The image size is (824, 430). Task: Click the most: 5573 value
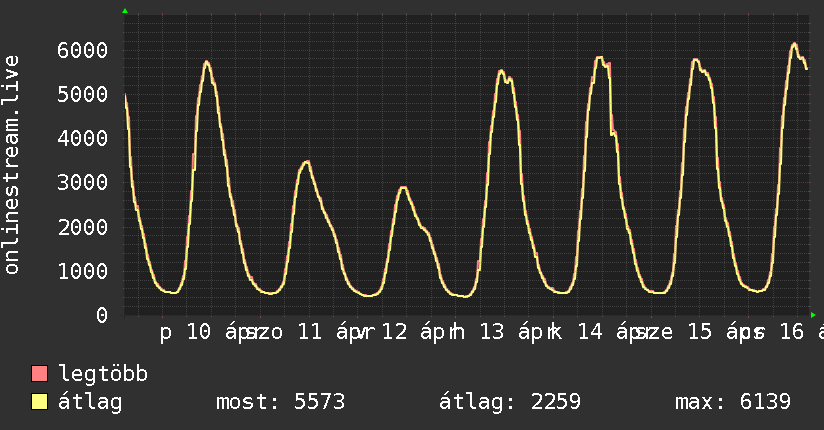(281, 402)
